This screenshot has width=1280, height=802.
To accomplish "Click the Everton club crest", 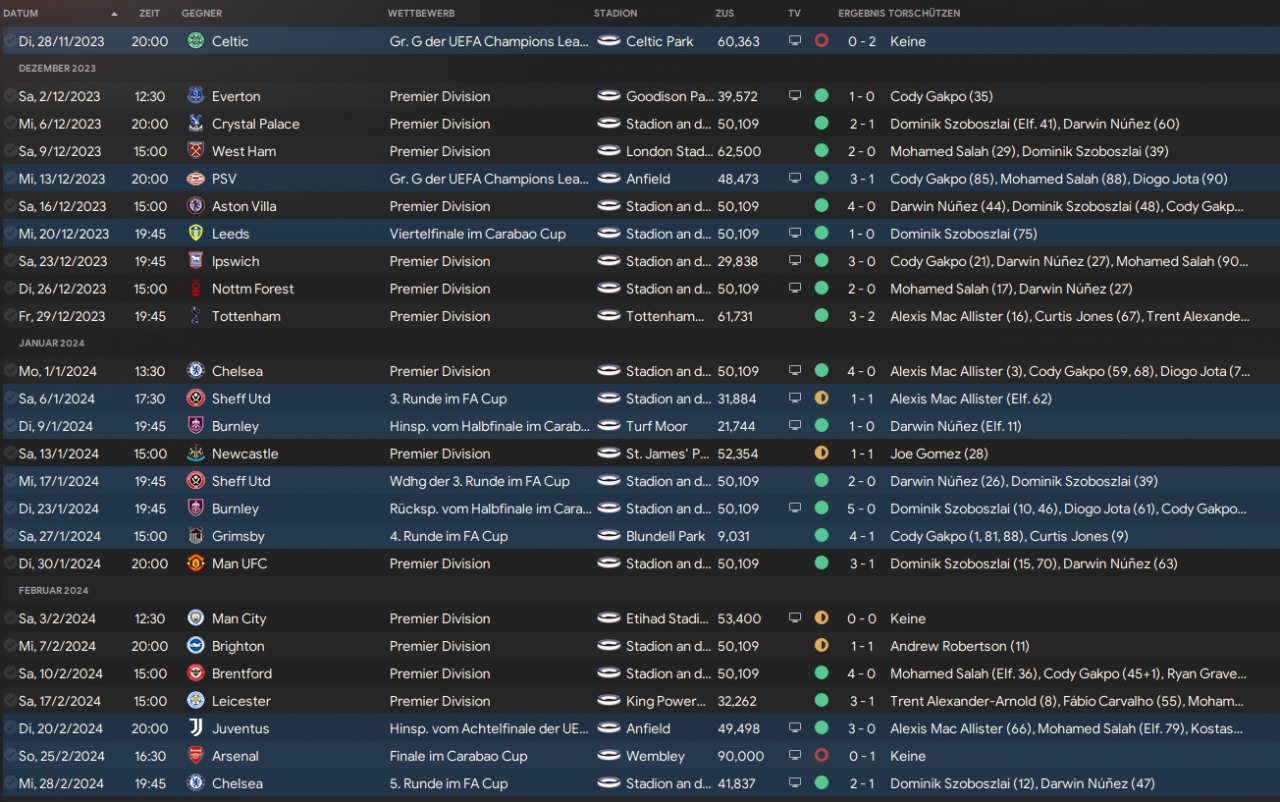I will (195, 96).
